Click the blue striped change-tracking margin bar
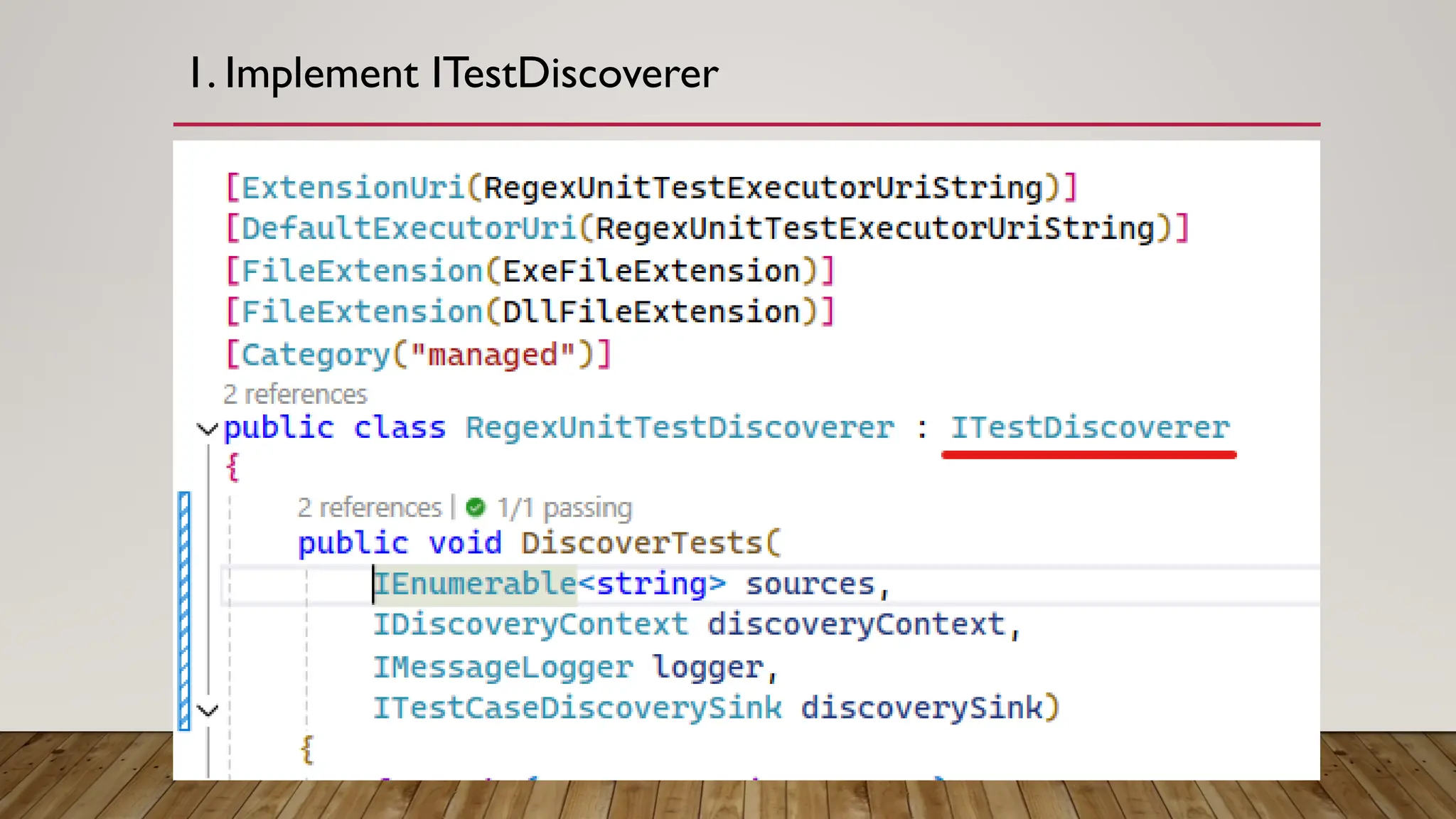 tap(184, 611)
